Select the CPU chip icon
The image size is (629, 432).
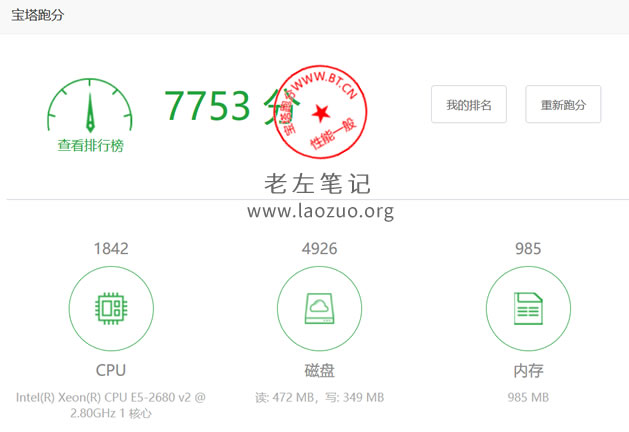[x=111, y=308]
